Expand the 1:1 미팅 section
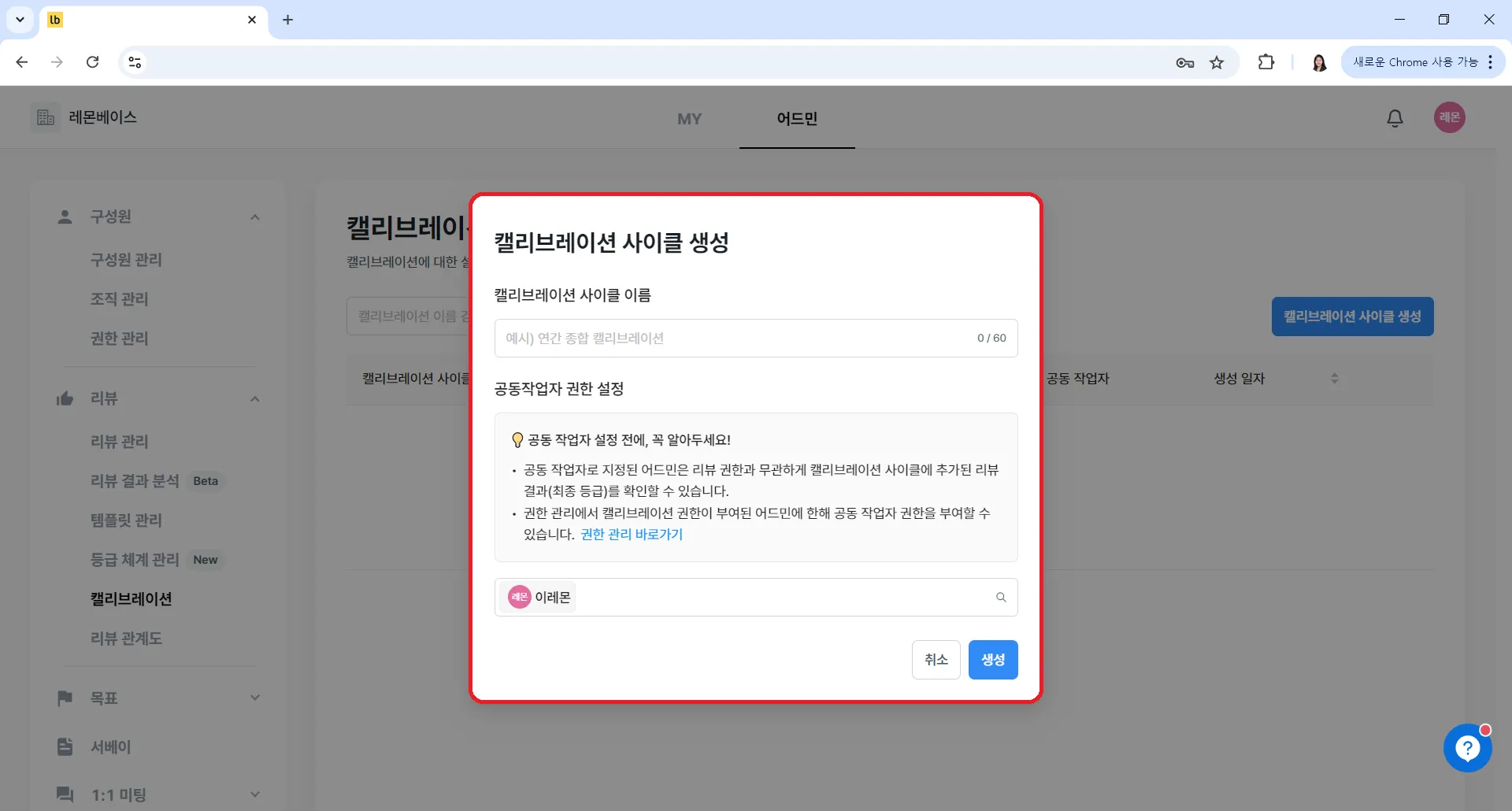The height and width of the screenshot is (811, 1512). [x=254, y=794]
